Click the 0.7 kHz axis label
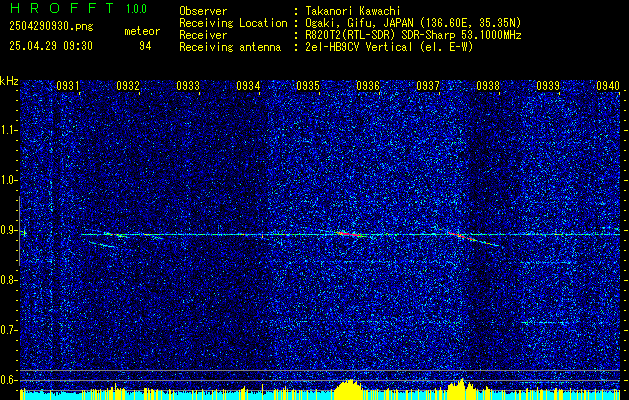The image size is (629, 400). 9,330
